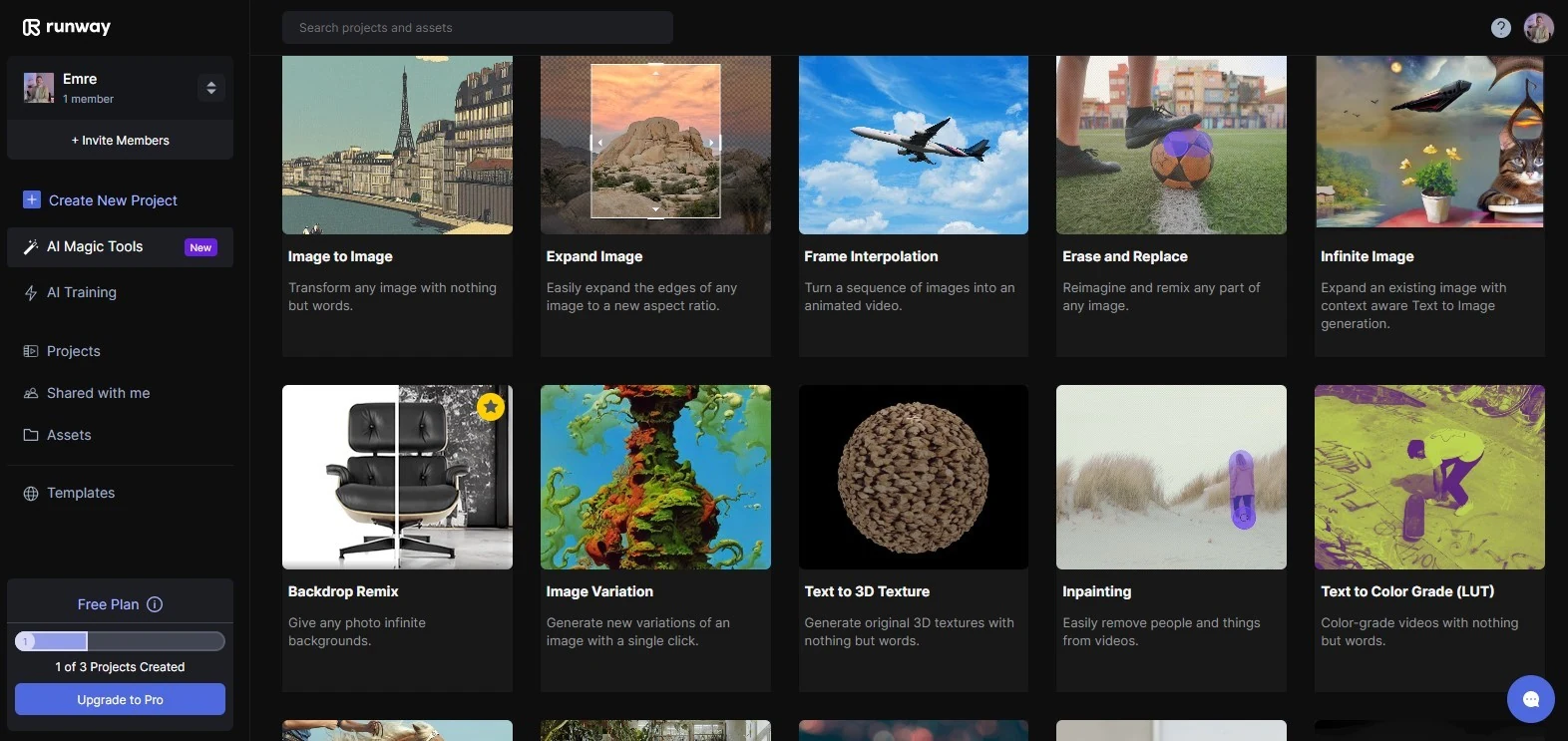Viewport: 1568px width, 741px height.
Task: Open the Frame Interpolation airplane thumbnail
Action: [x=914, y=145]
